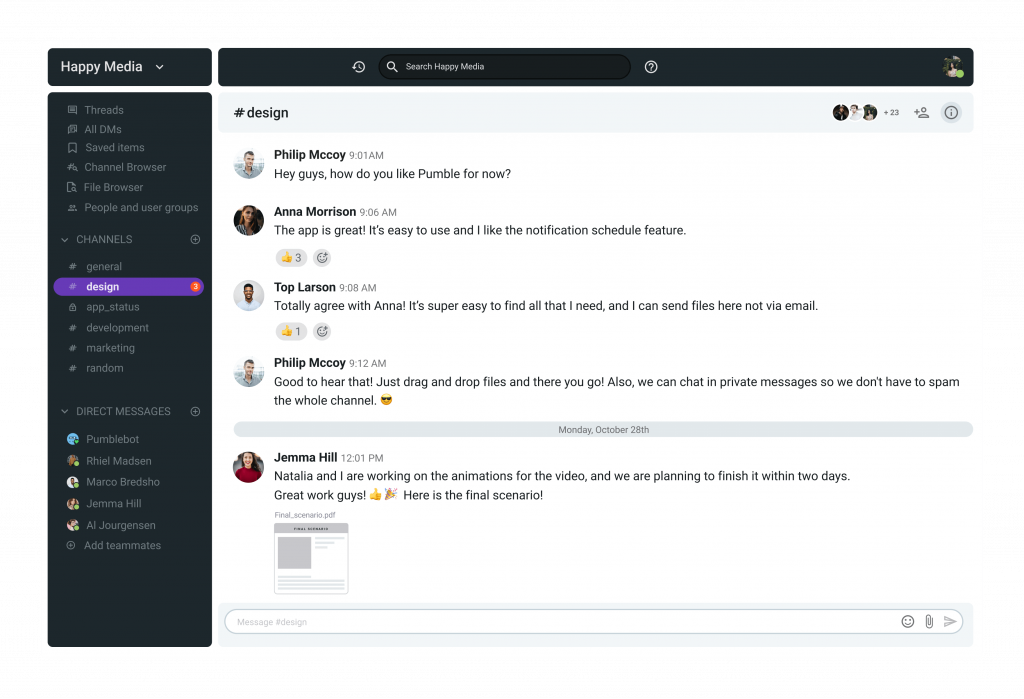
Task: Toggle thumbs up reaction with count 1
Action: (291, 331)
